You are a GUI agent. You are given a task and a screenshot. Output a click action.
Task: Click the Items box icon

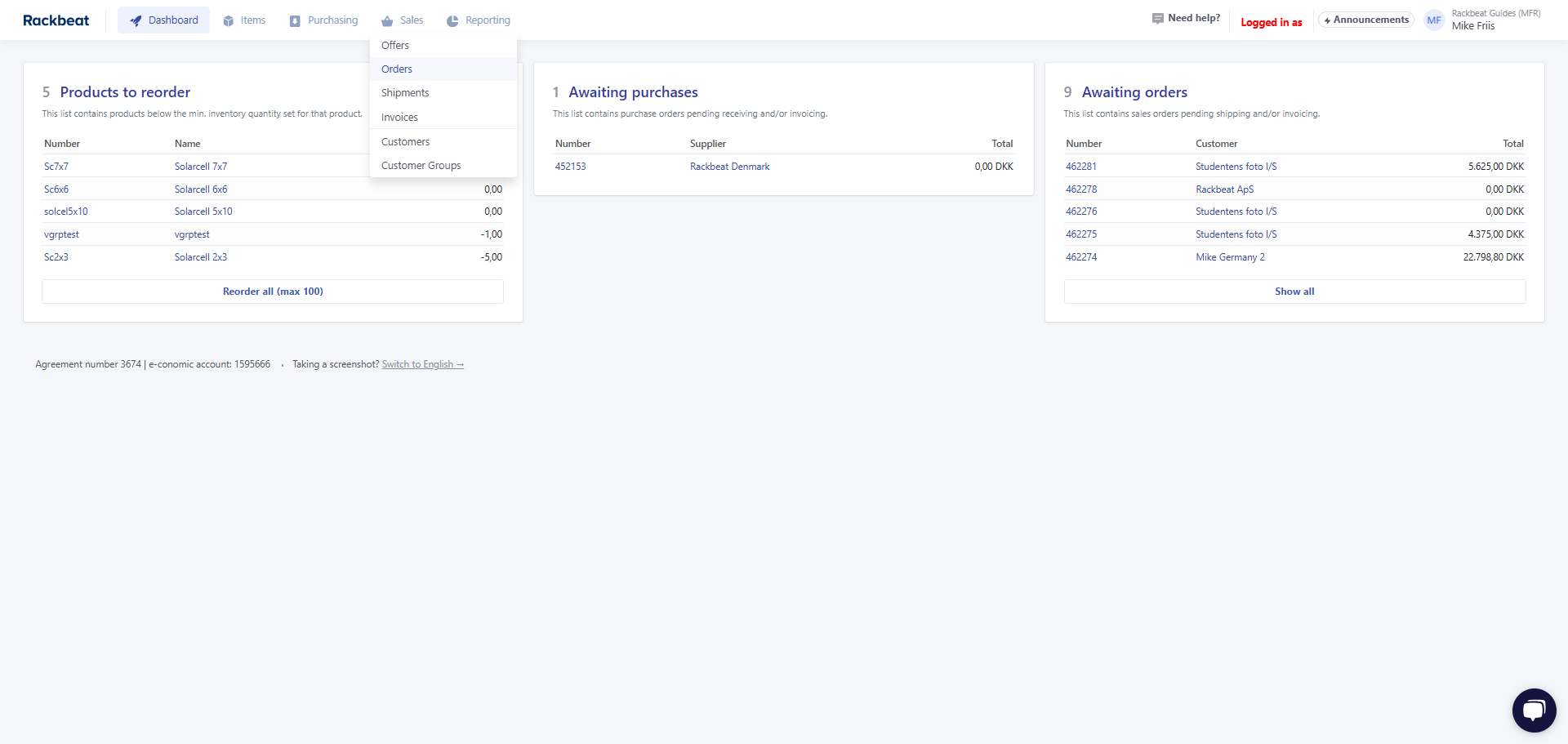click(x=229, y=20)
